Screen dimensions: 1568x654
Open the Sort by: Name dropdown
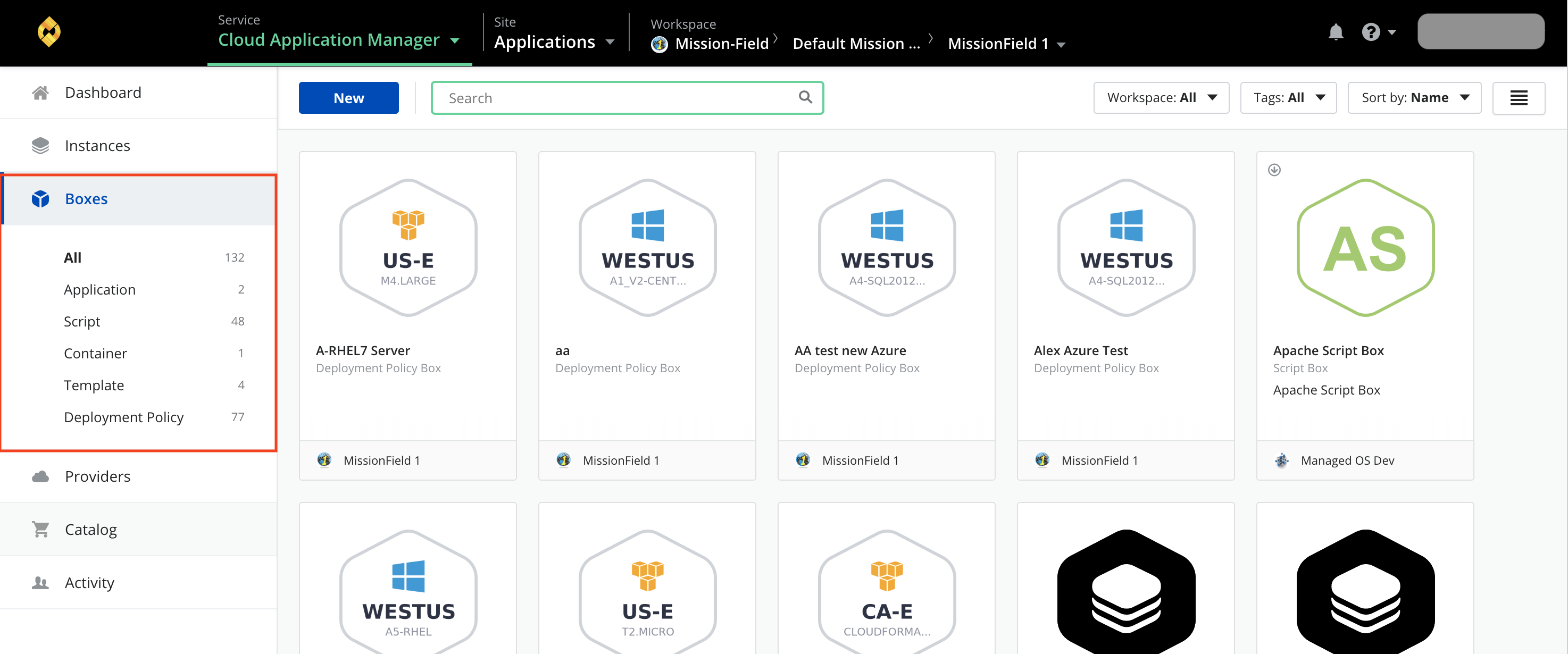(1414, 98)
